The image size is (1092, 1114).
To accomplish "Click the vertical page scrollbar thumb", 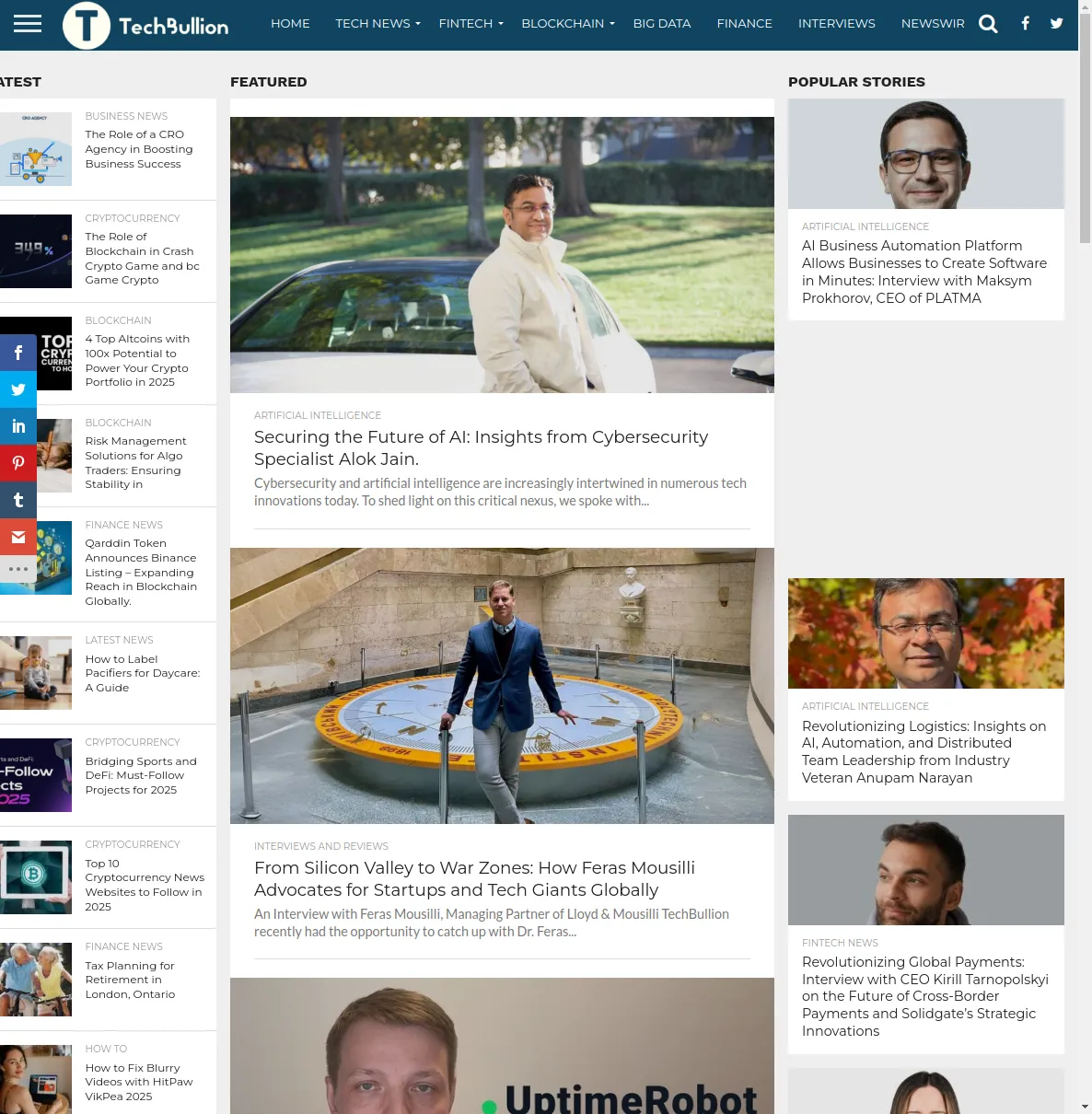I will click(x=1085, y=129).
